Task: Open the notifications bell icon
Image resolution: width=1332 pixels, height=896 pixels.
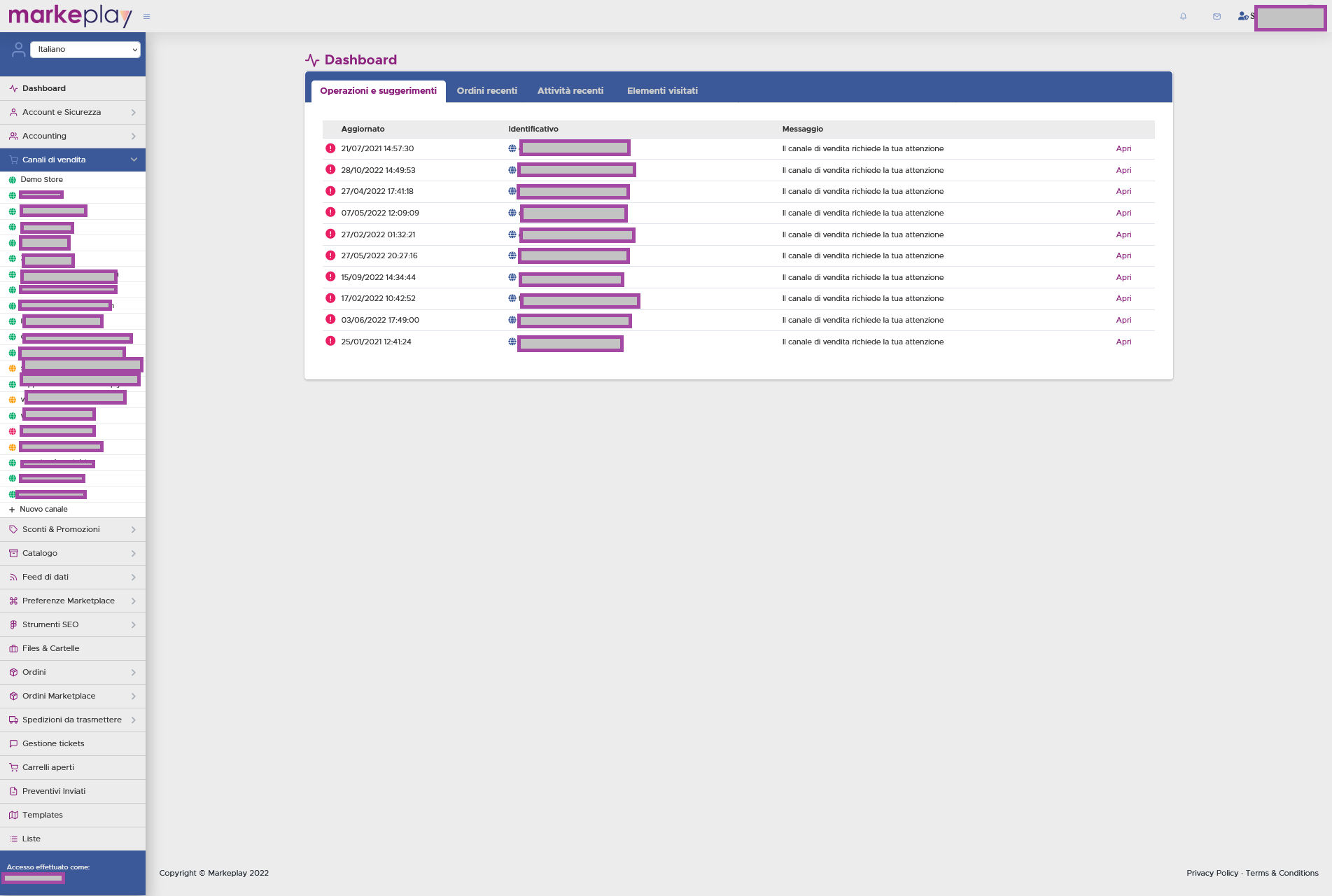Action: 1182,16
